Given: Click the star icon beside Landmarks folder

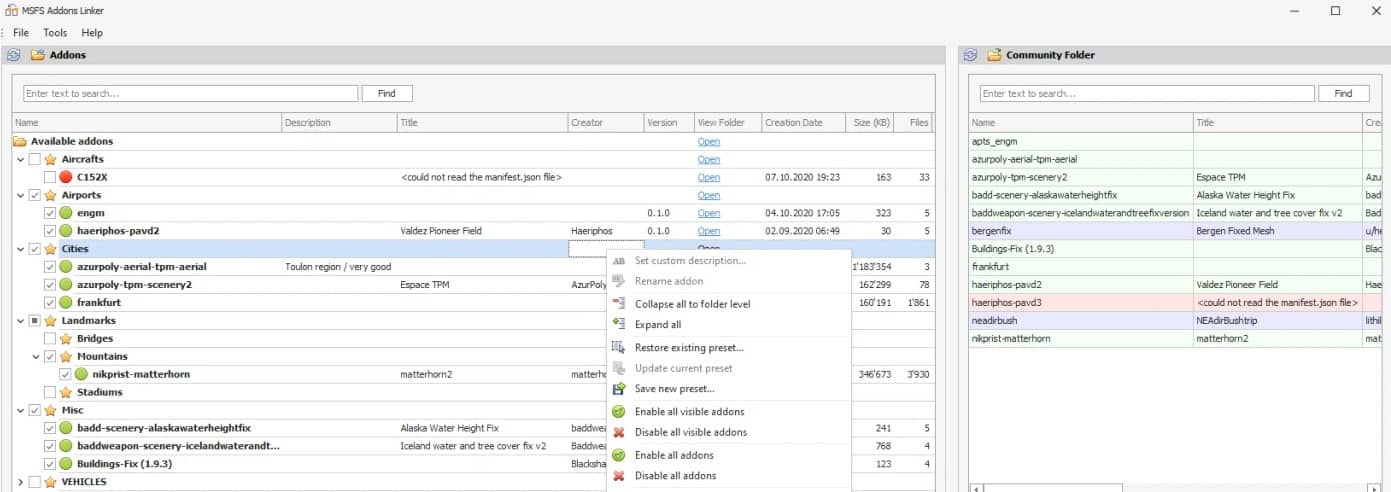Looking at the screenshot, I should (x=50, y=321).
